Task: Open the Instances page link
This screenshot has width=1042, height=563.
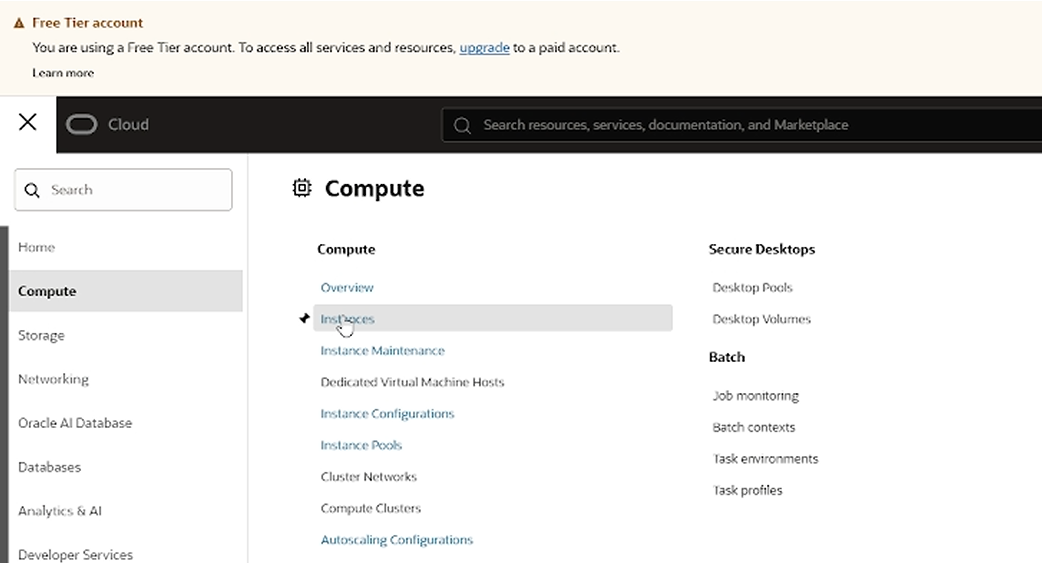Action: tap(348, 319)
